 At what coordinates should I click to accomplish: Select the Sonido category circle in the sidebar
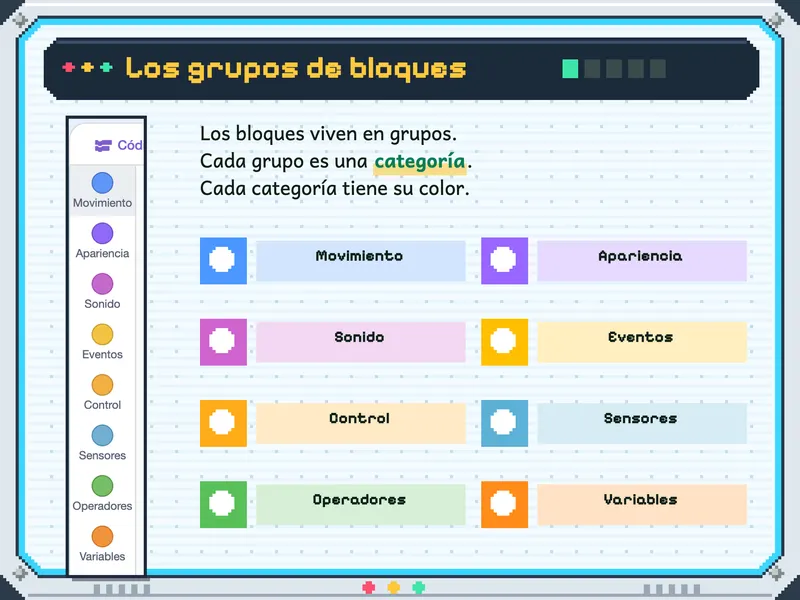tap(102, 284)
